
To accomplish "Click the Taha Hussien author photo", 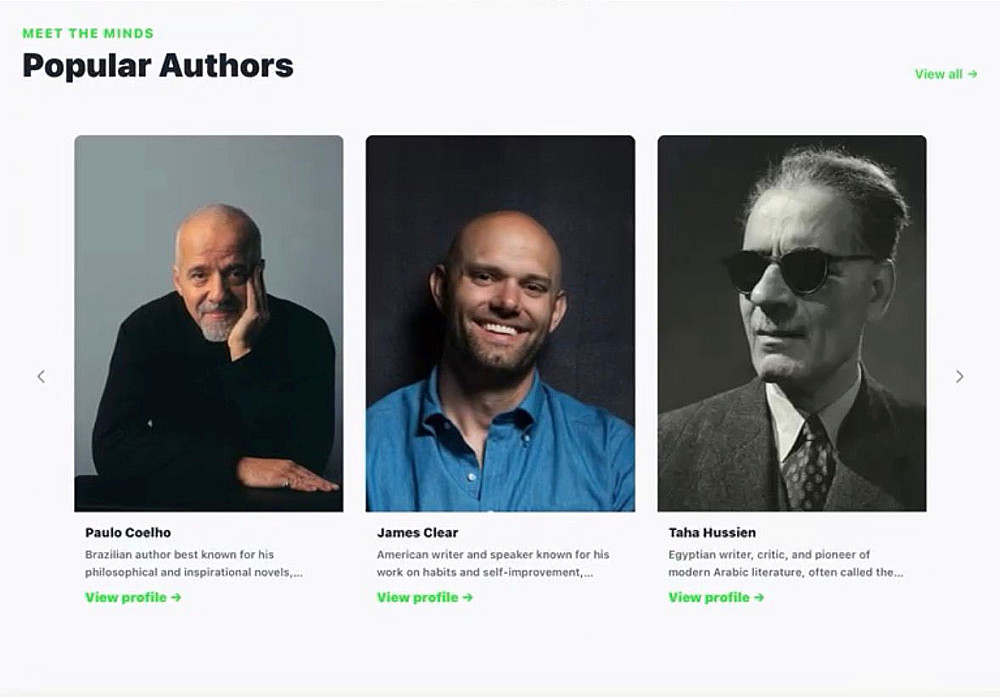I will 792,323.
